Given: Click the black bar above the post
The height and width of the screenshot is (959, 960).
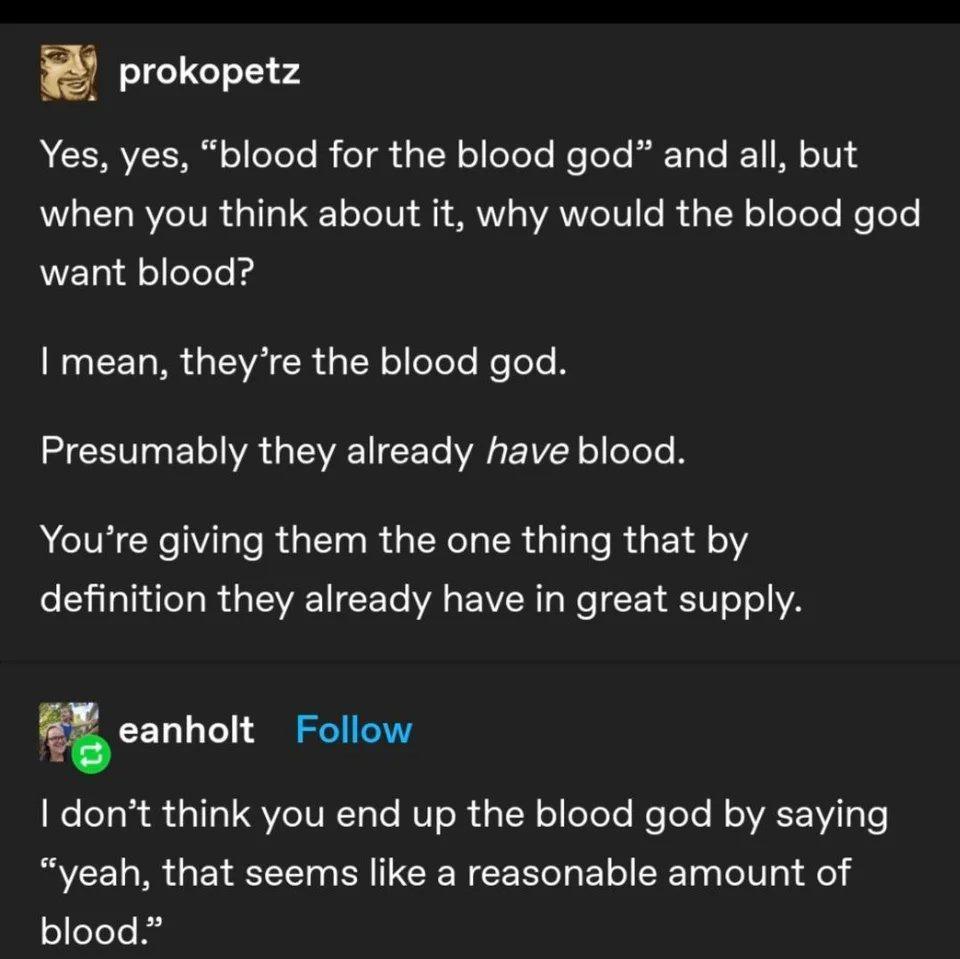Looking at the screenshot, I should [480, 11].
